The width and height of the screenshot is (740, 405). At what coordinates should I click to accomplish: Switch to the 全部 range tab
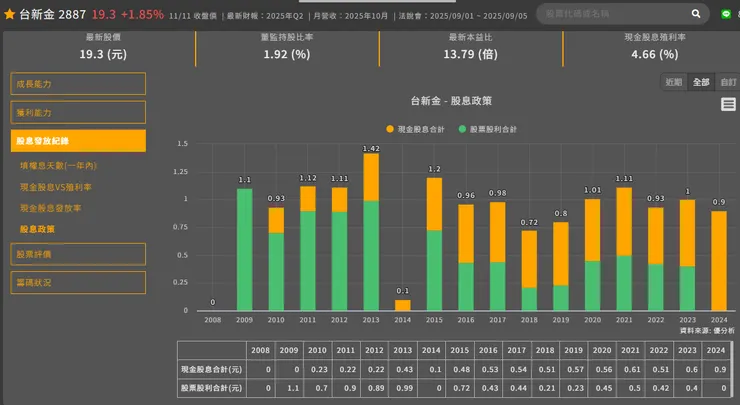[x=701, y=82]
